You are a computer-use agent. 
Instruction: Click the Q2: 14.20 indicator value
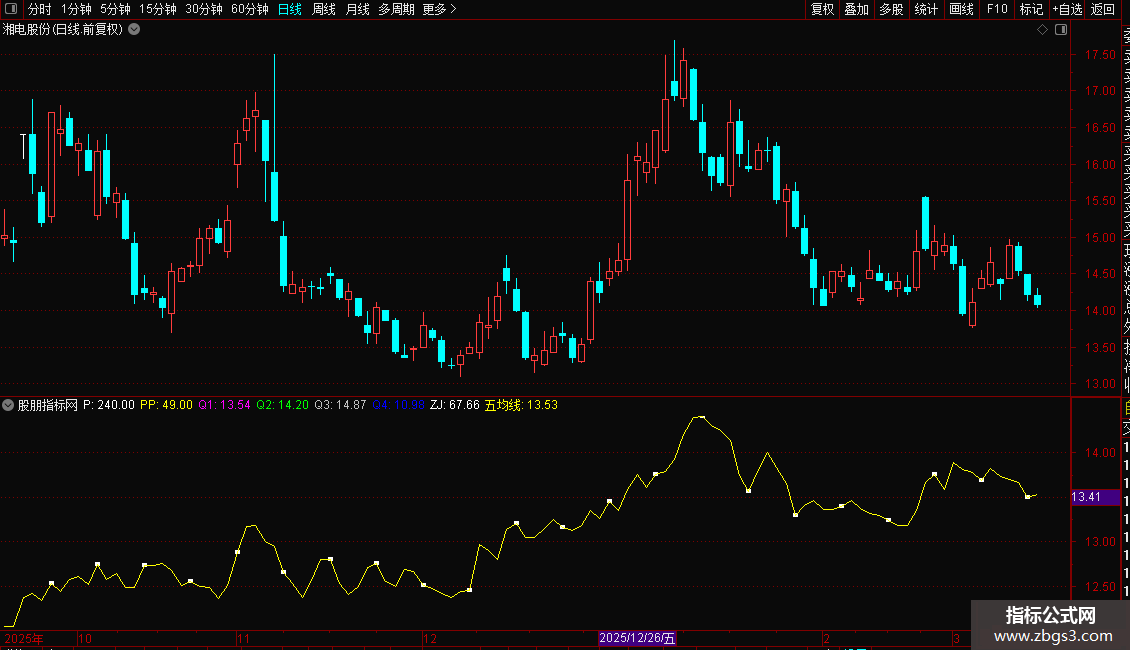pyautogui.click(x=282, y=405)
